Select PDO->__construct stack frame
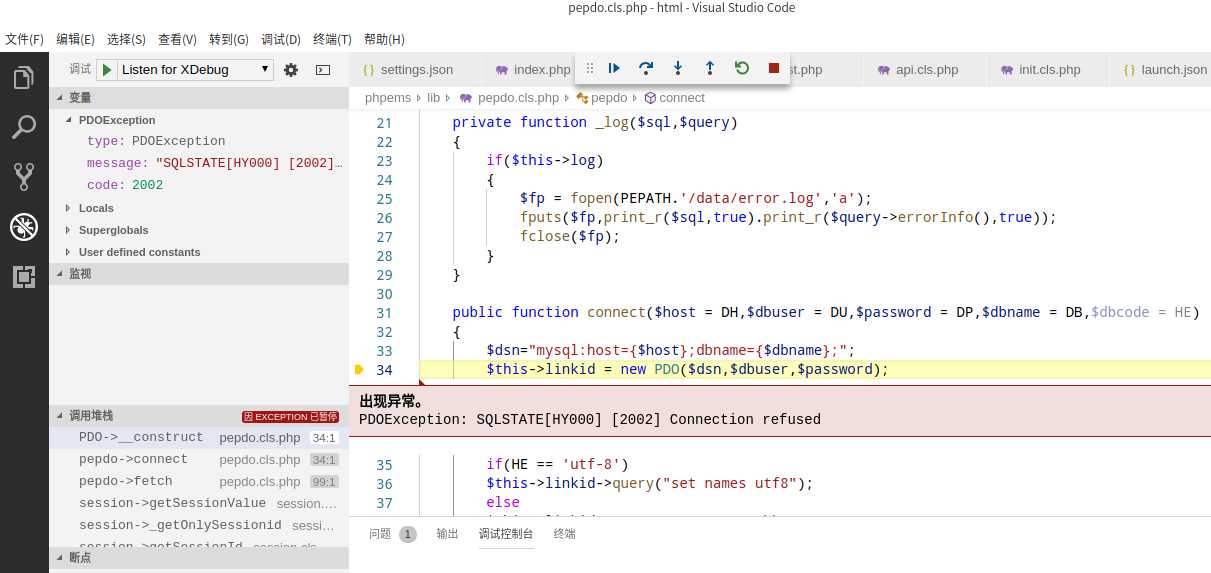 tap(199, 438)
